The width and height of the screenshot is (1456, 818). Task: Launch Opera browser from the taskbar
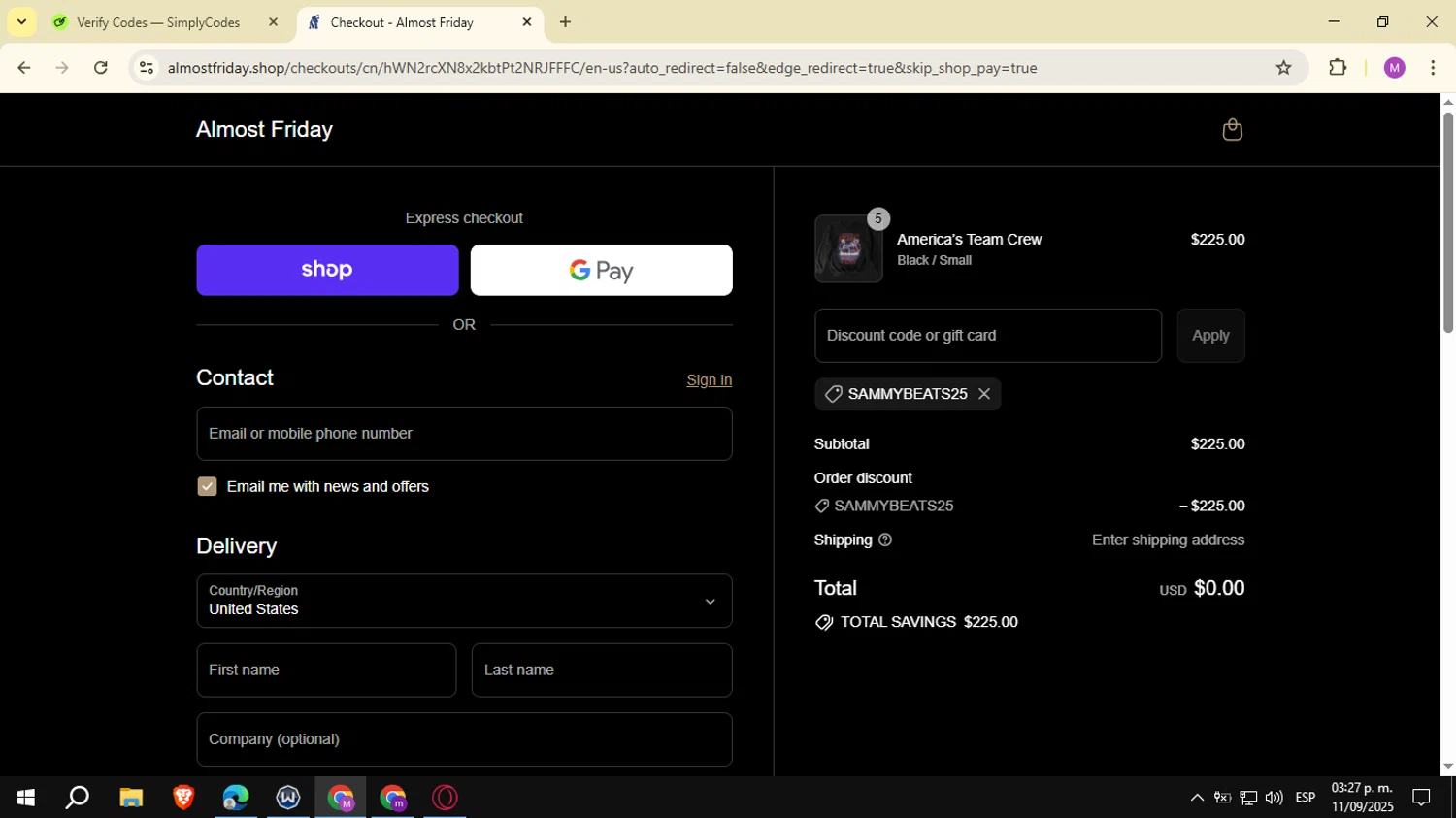point(446,798)
